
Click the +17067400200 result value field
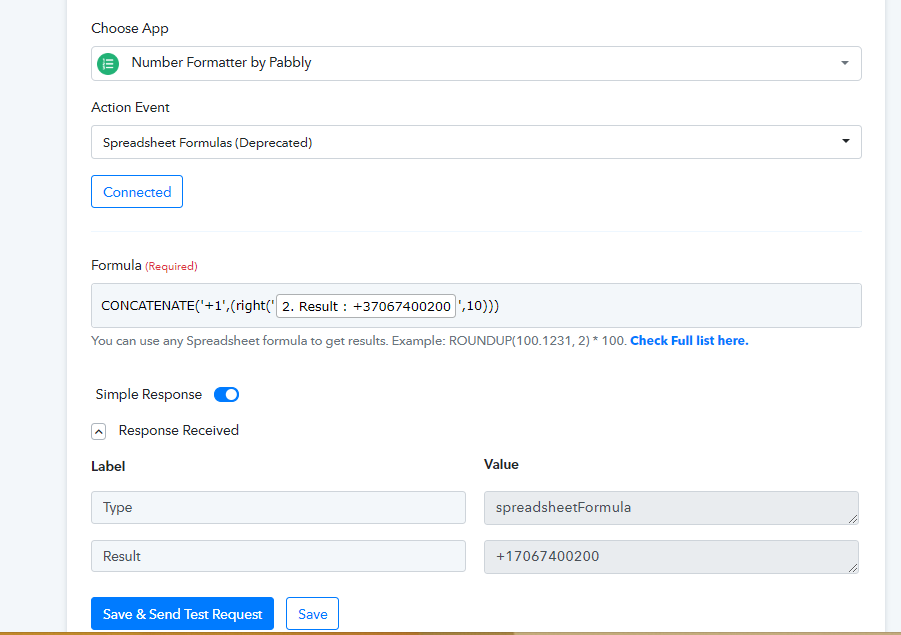click(671, 557)
